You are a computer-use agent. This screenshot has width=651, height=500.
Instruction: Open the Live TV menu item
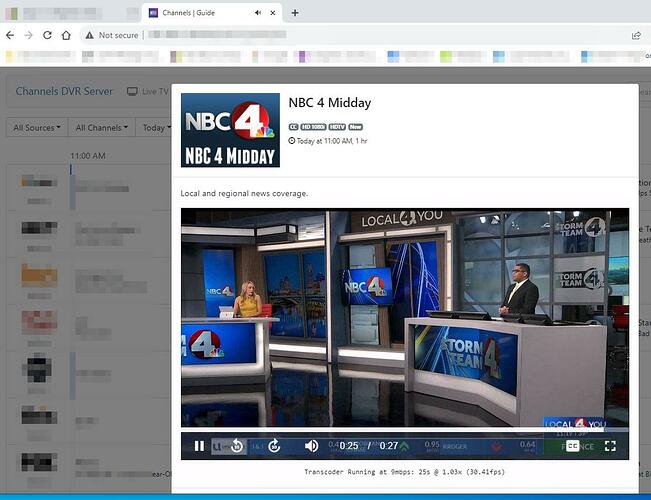pyautogui.click(x=147, y=91)
